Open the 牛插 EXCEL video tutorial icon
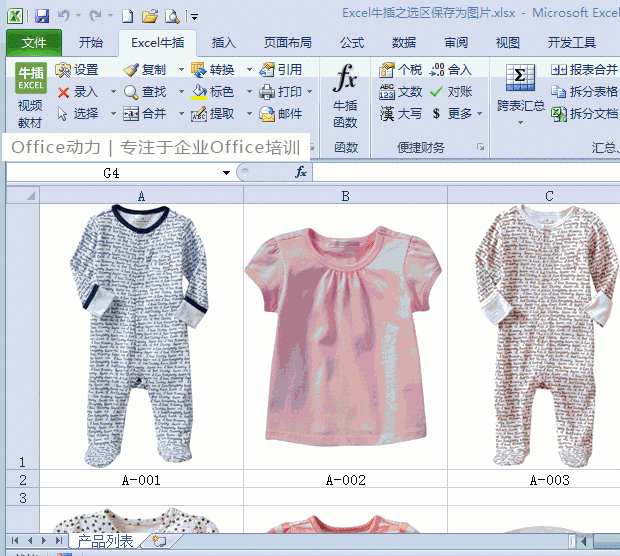620x556 pixels. 31,78
